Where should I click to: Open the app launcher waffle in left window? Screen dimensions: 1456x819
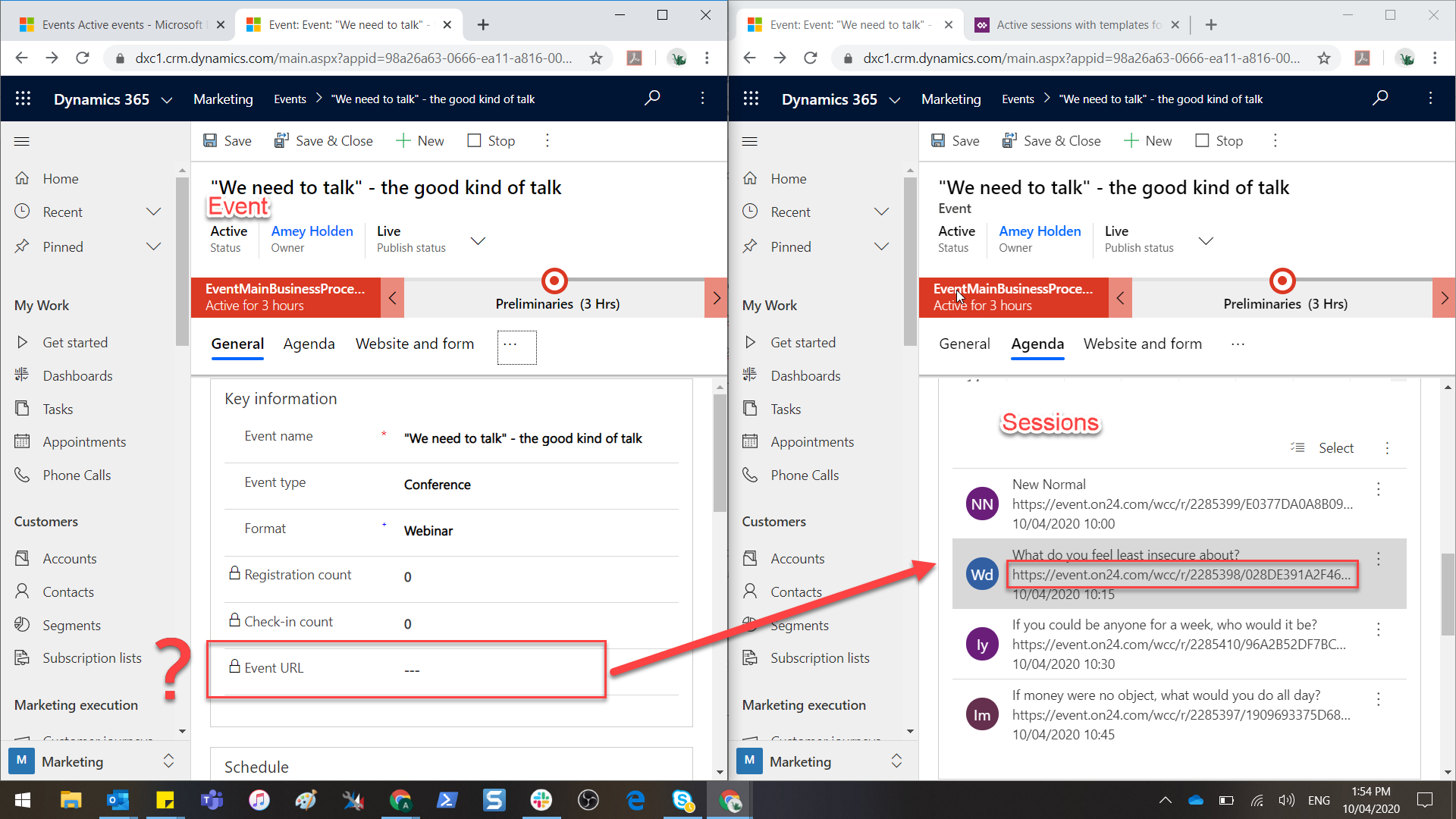click(x=23, y=99)
